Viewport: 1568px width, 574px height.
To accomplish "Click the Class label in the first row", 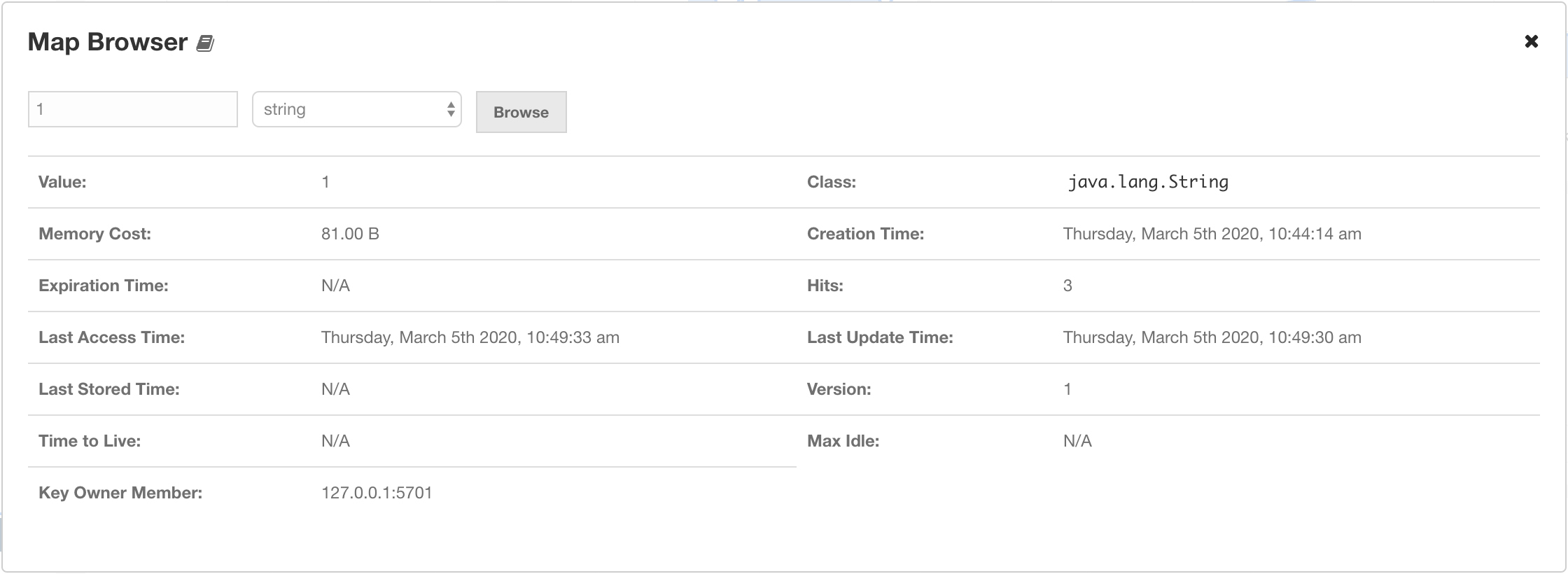I will tap(832, 182).
